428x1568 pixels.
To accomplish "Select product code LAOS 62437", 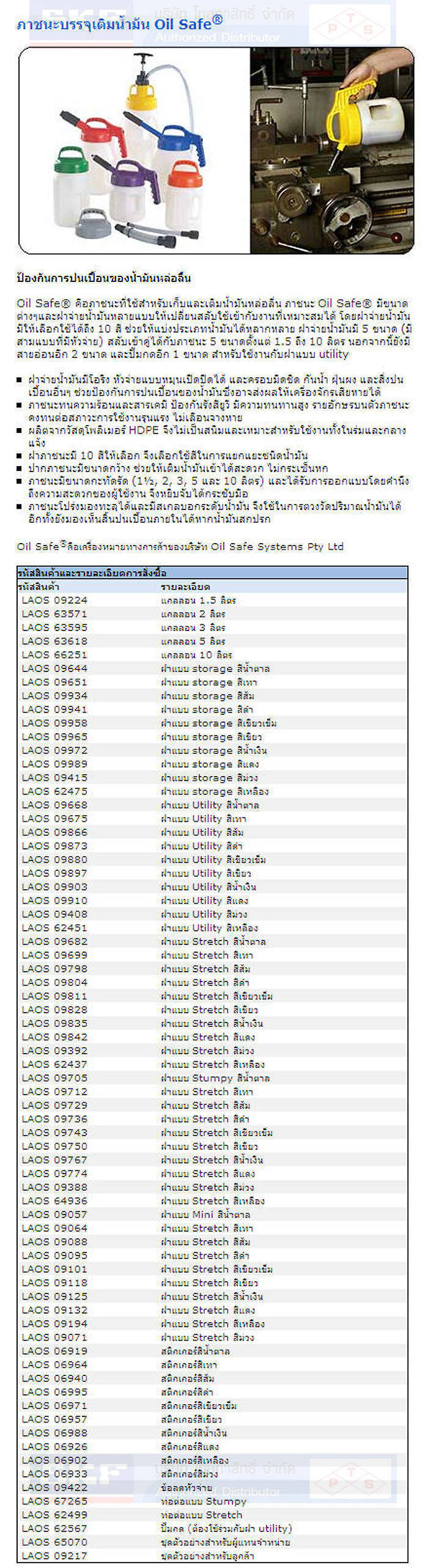I will 54,1064.
